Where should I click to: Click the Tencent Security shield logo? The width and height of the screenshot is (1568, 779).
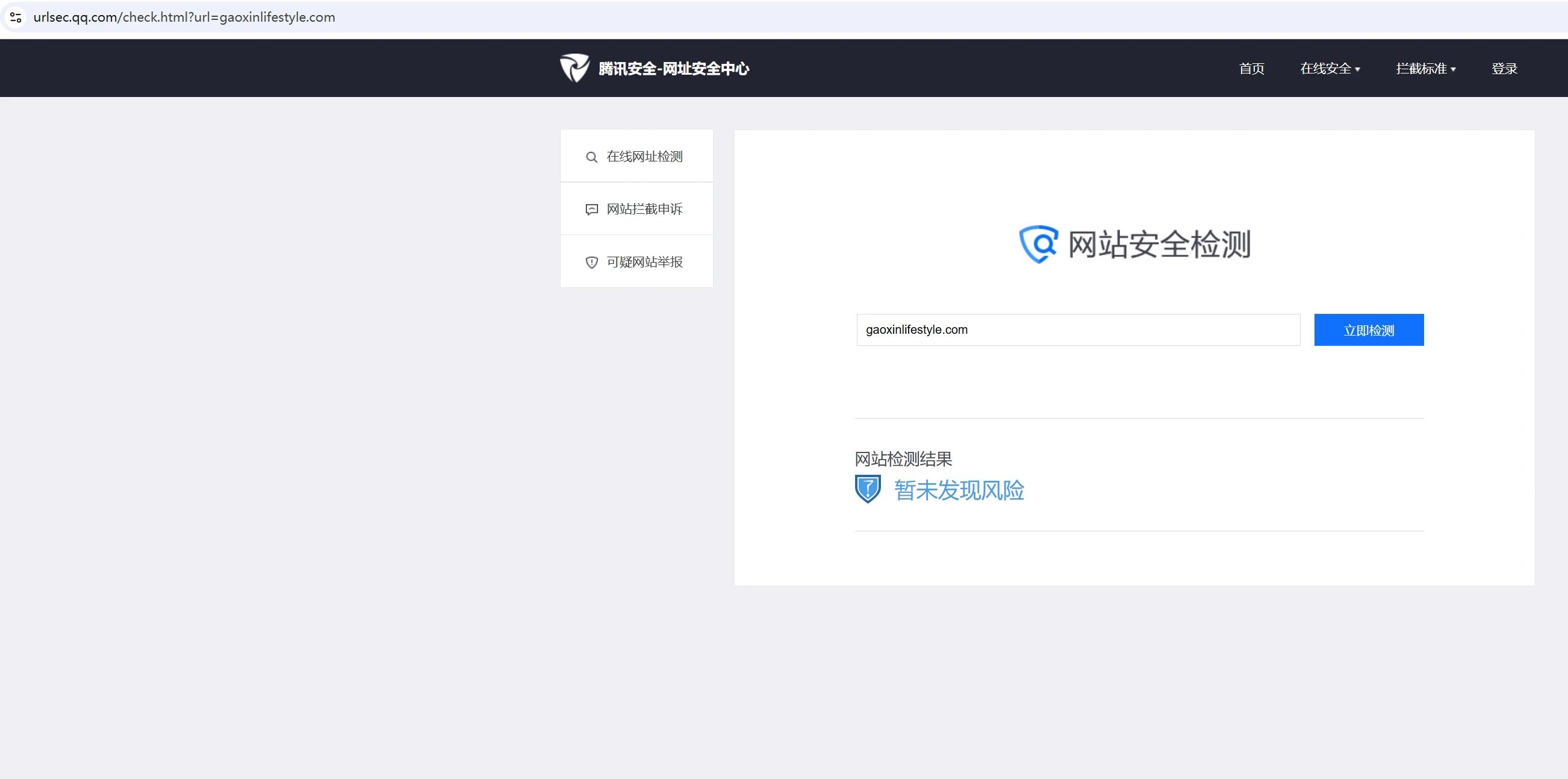tap(574, 67)
